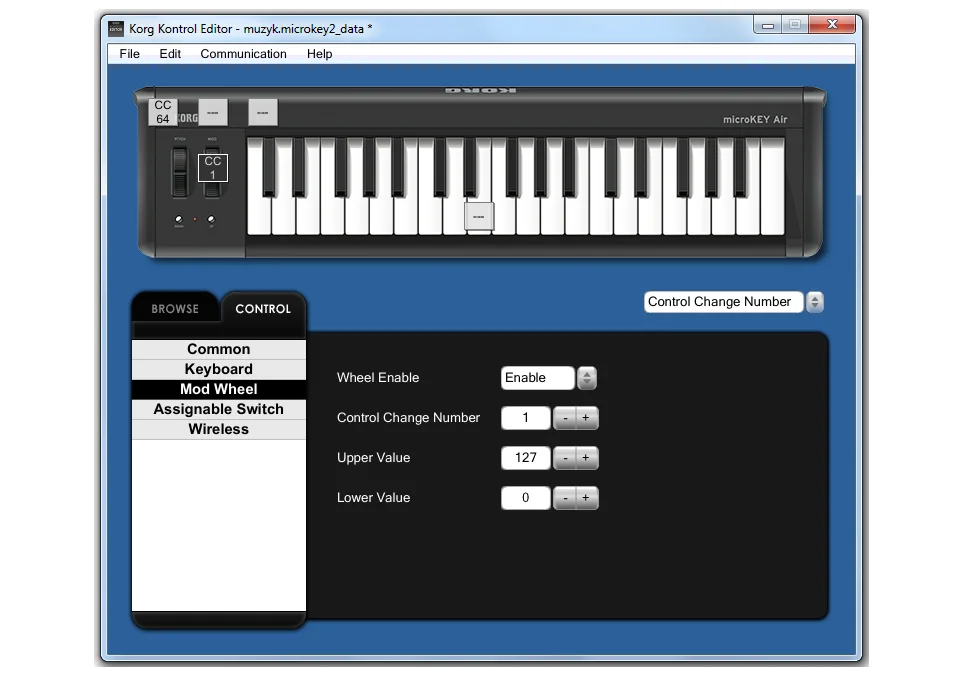Screen dimensions: 960x674
Task: Open the Control Change Number display dropdown
Action: click(723, 302)
